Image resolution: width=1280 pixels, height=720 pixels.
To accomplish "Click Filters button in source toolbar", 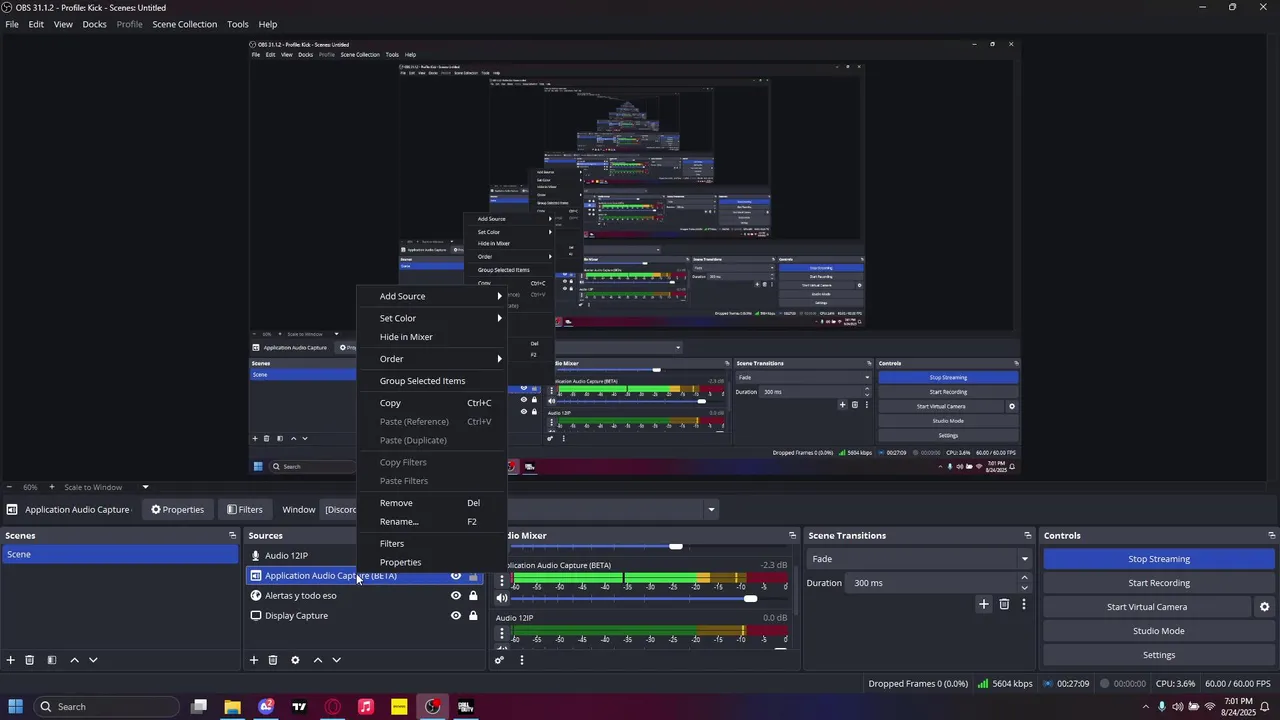I will [x=244, y=510].
